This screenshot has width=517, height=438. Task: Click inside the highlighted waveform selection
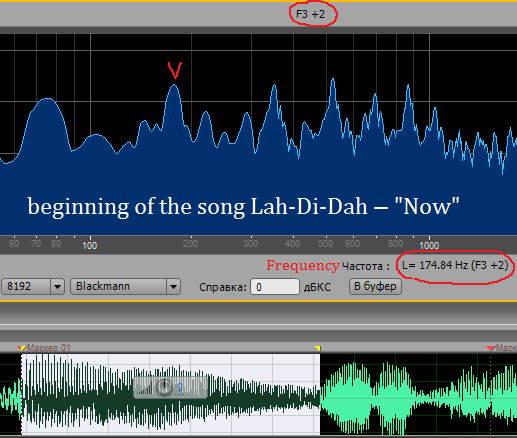170,395
